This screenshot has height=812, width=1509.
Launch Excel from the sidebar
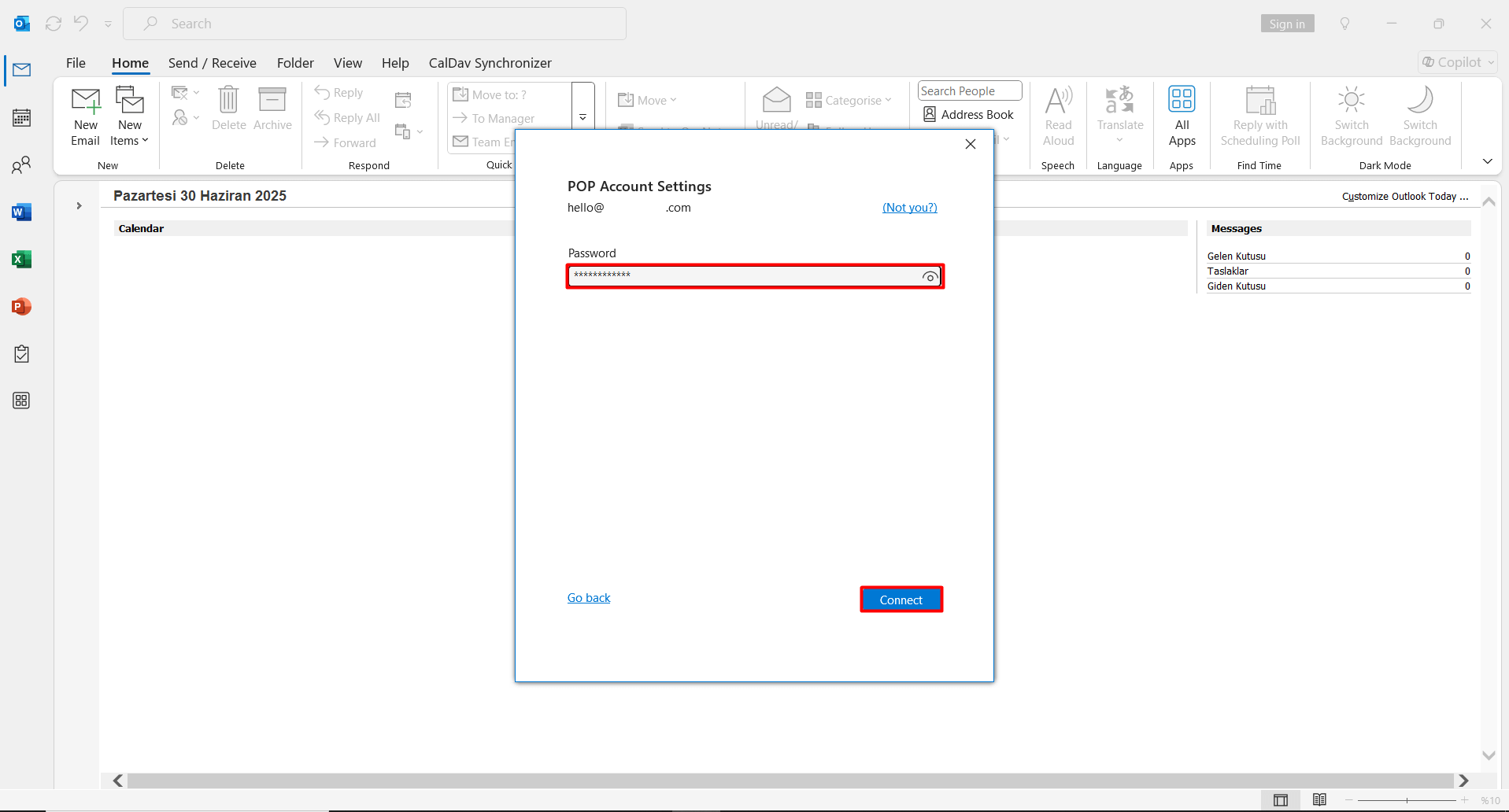(x=22, y=259)
